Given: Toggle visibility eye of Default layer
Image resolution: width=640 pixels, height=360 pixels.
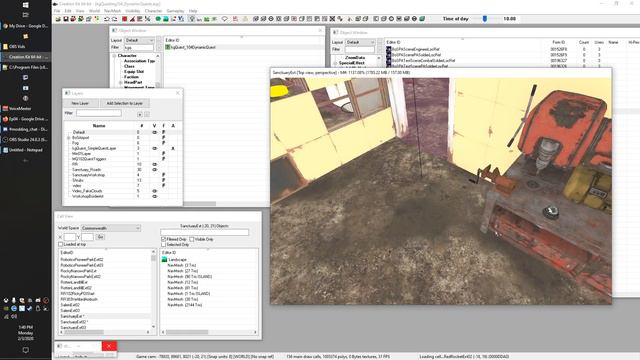Looking at the screenshot, I should pyautogui.click(x=154, y=132).
